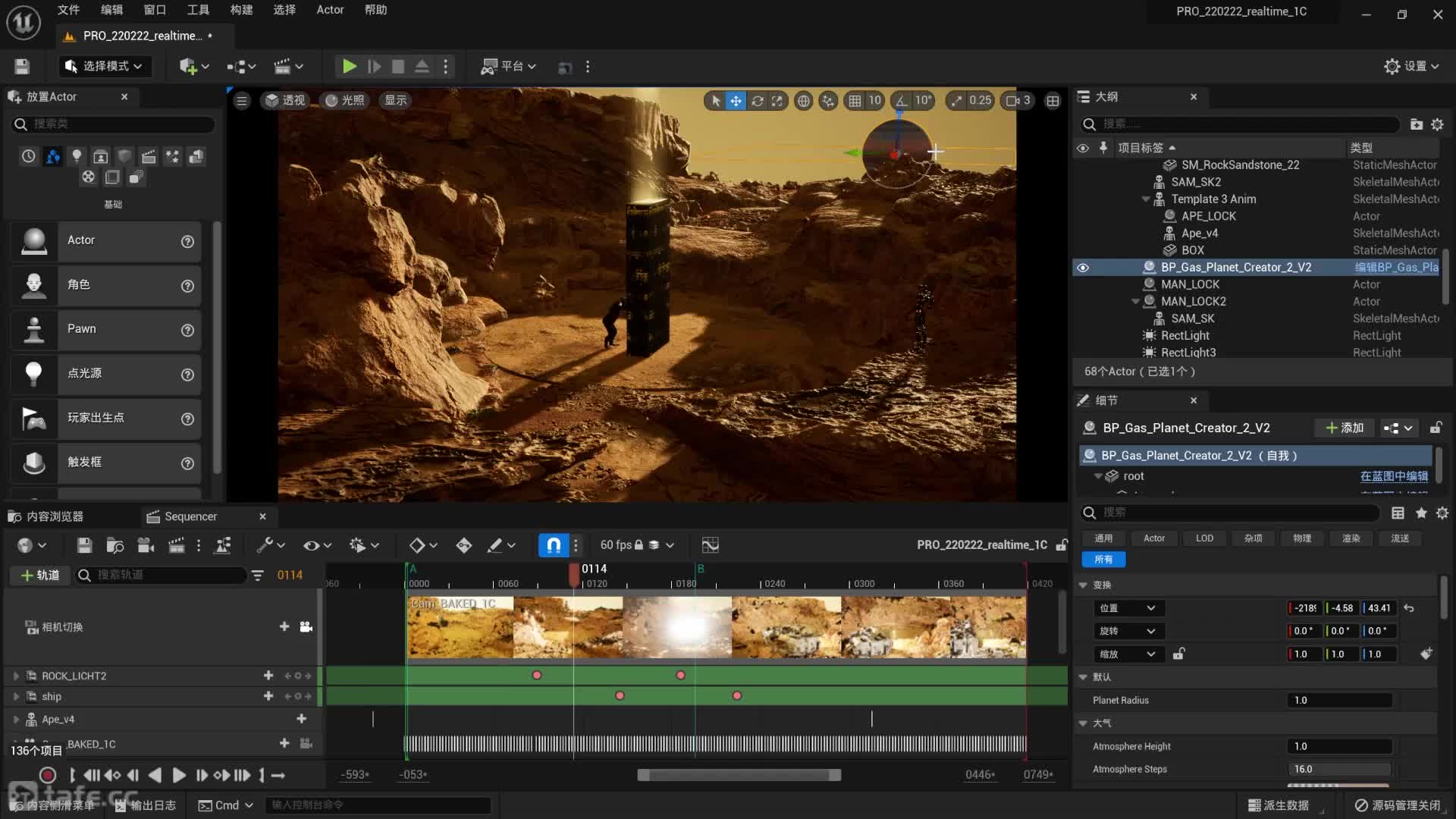Click the Atmosphere Steps value slider

pos(1339,769)
